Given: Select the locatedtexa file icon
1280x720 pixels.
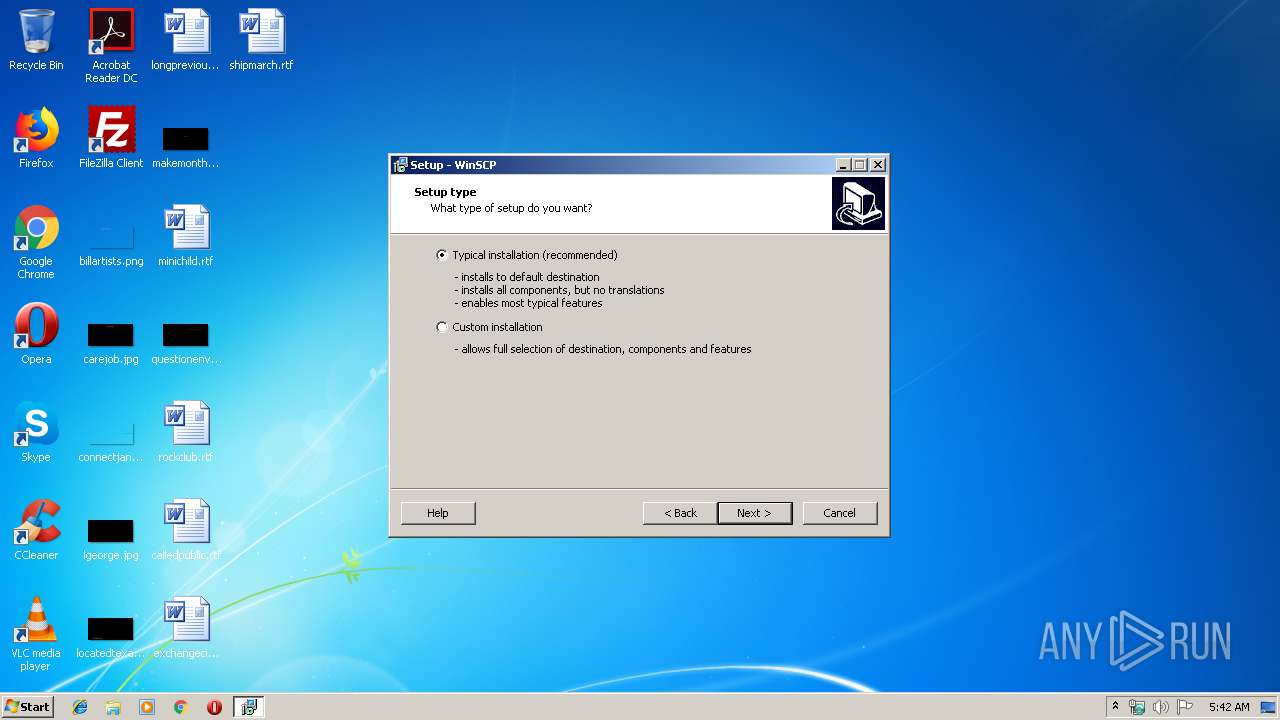Looking at the screenshot, I should click(111, 637).
